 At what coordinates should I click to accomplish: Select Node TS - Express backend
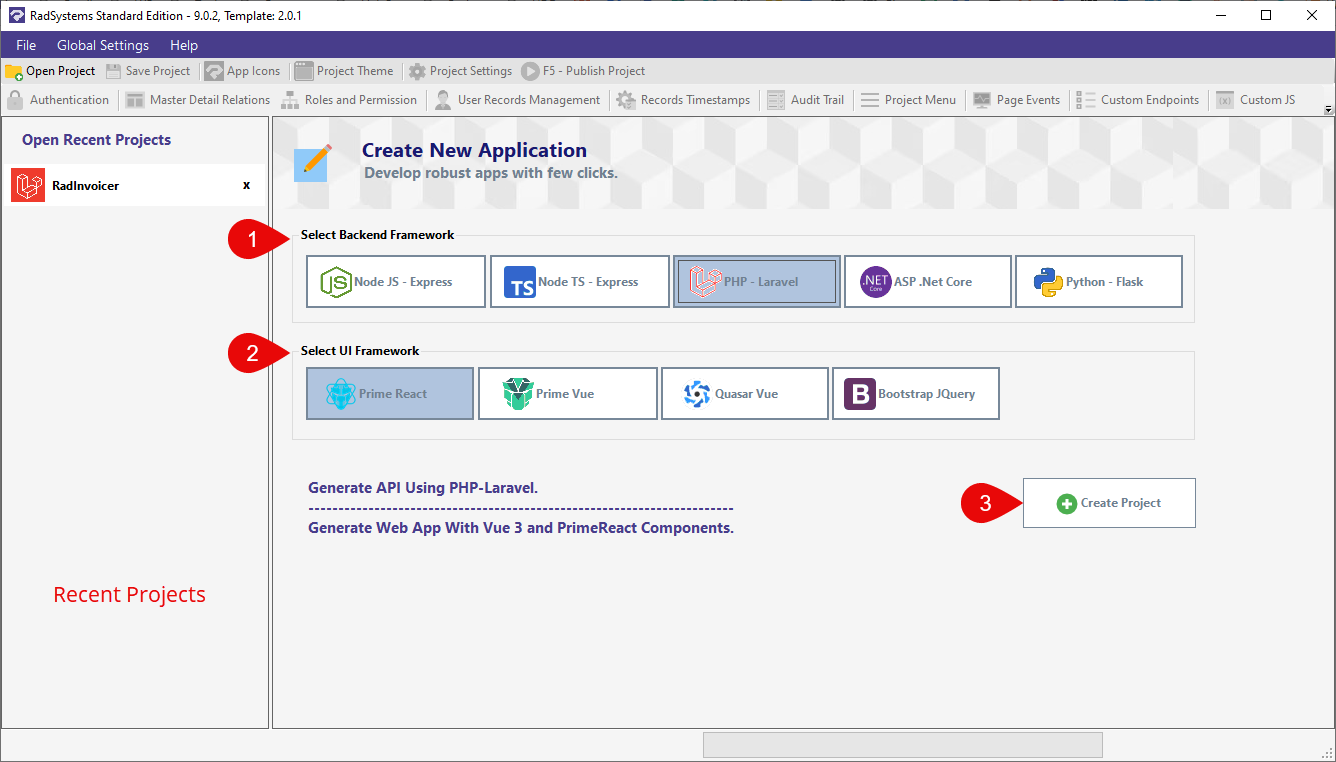pos(580,281)
